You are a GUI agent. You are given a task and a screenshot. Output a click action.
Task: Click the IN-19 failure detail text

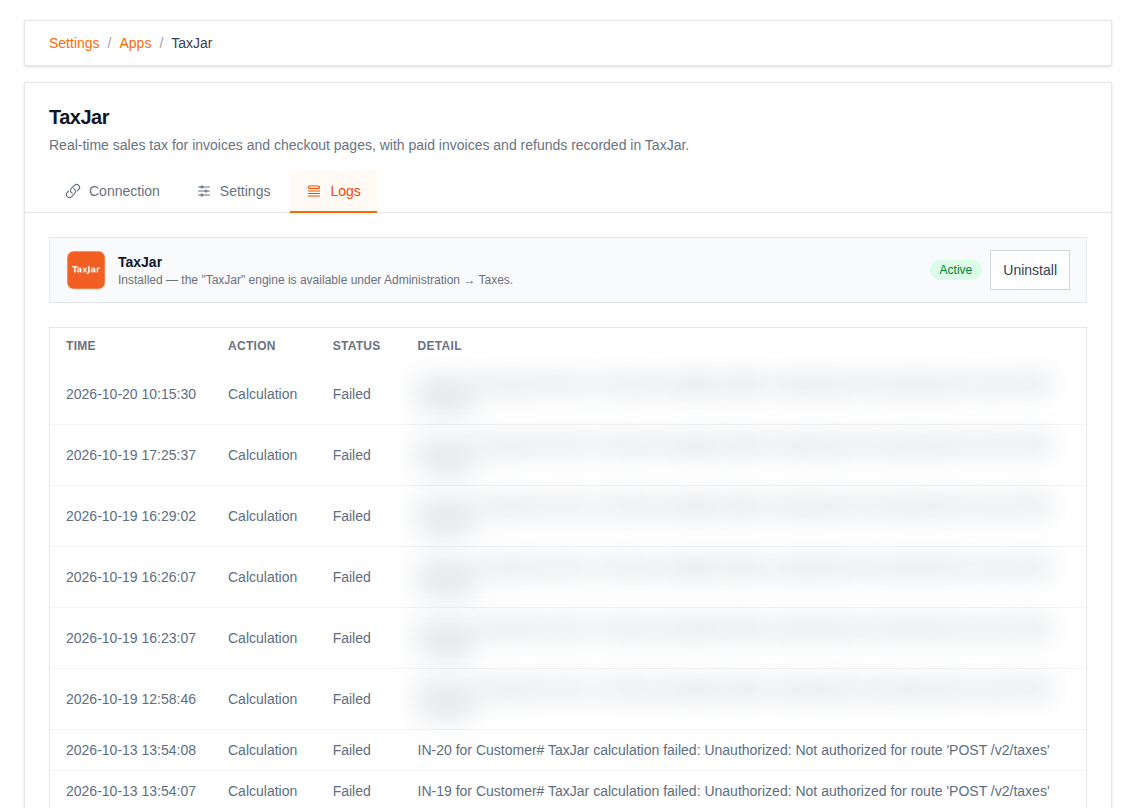tap(733, 791)
